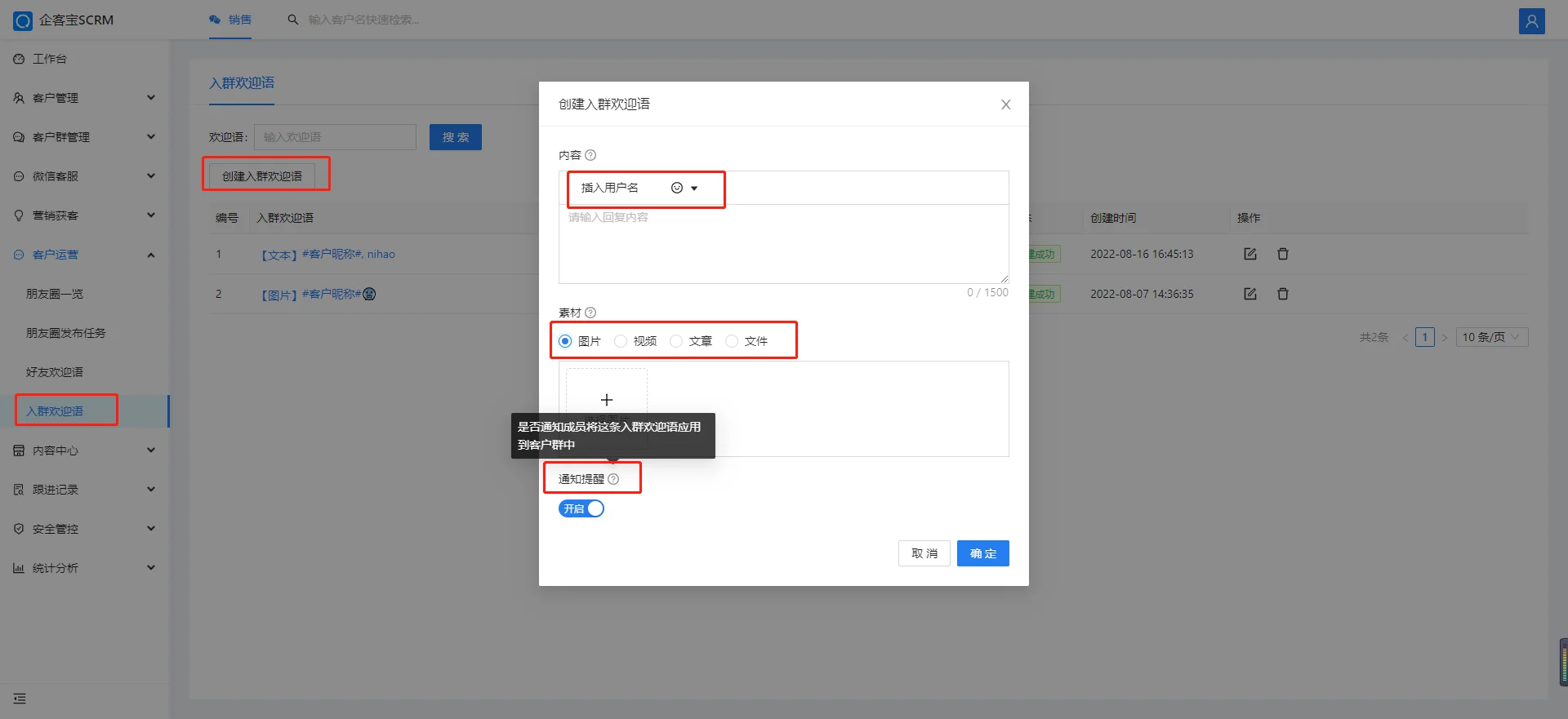Image resolution: width=1568 pixels, height=719 pixels.
Task: Open the user avatar icon
Action: (x=1531, y=20)
